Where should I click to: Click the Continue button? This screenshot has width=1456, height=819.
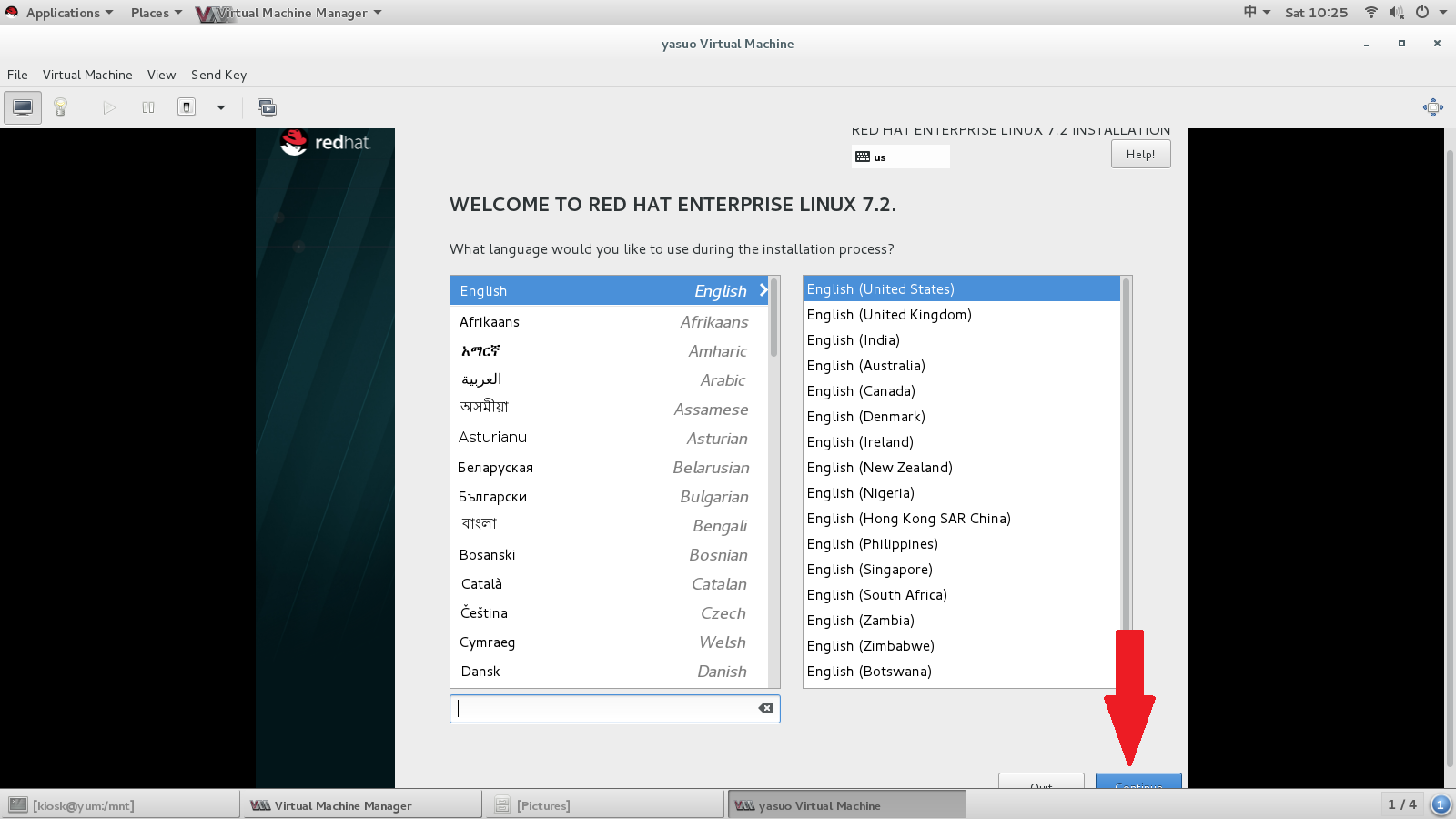point(1138,782)
